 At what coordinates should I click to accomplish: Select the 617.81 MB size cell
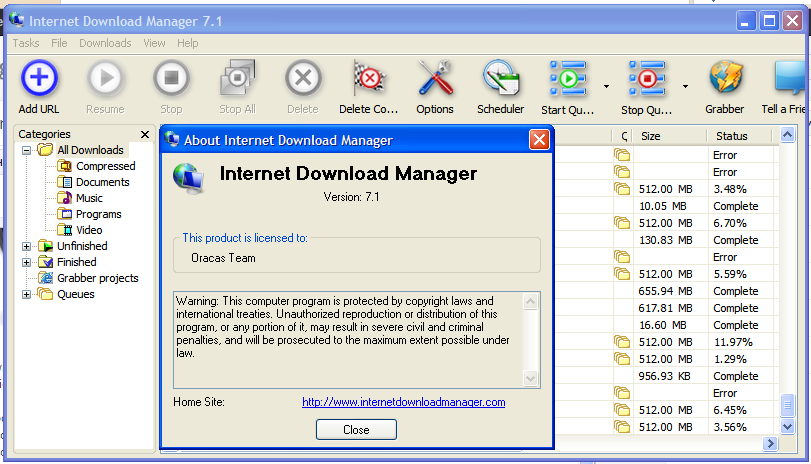pos(665,308)
